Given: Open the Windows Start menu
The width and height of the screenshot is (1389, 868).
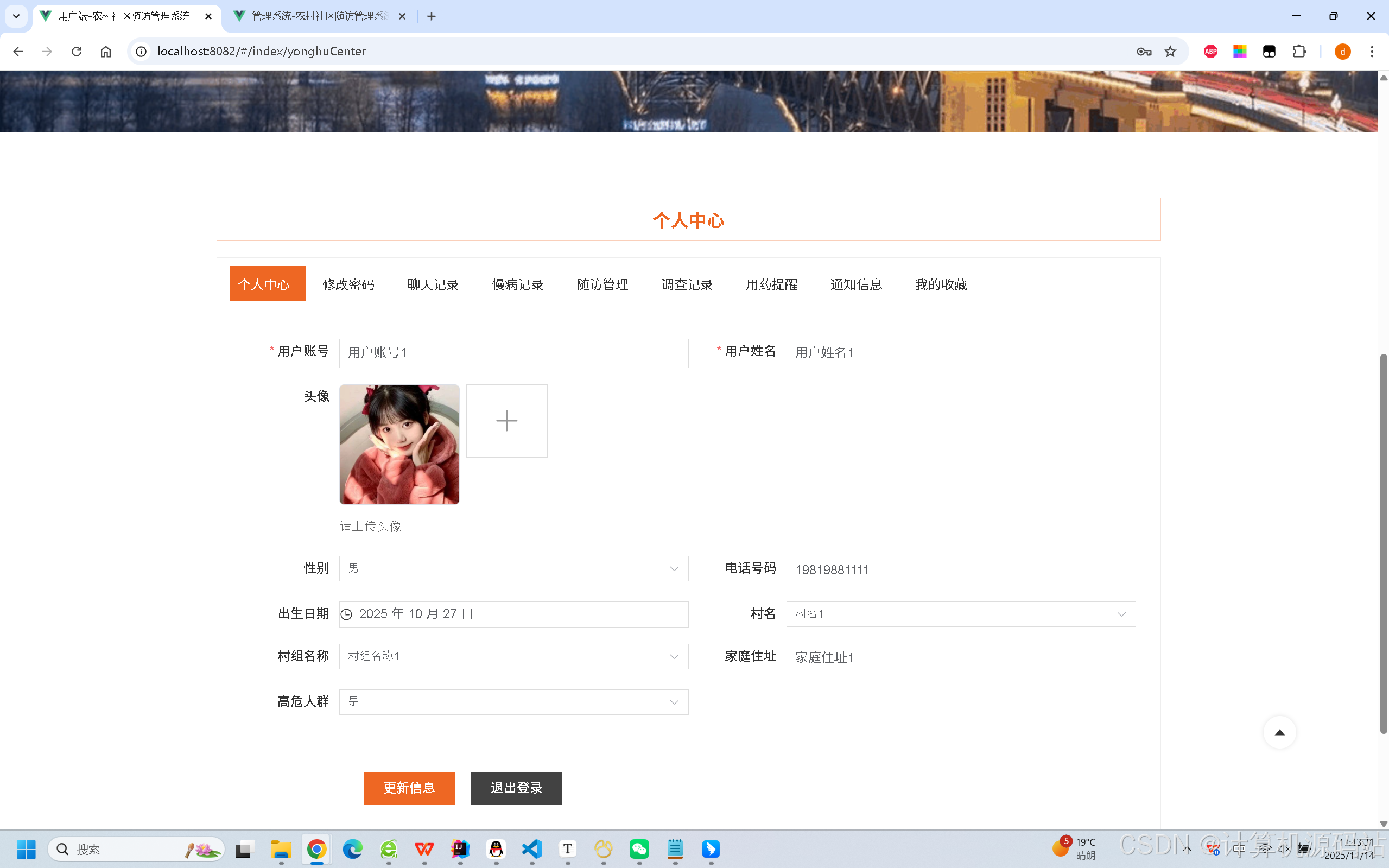Looking at the screenshot, I should (x=26, y=849).
